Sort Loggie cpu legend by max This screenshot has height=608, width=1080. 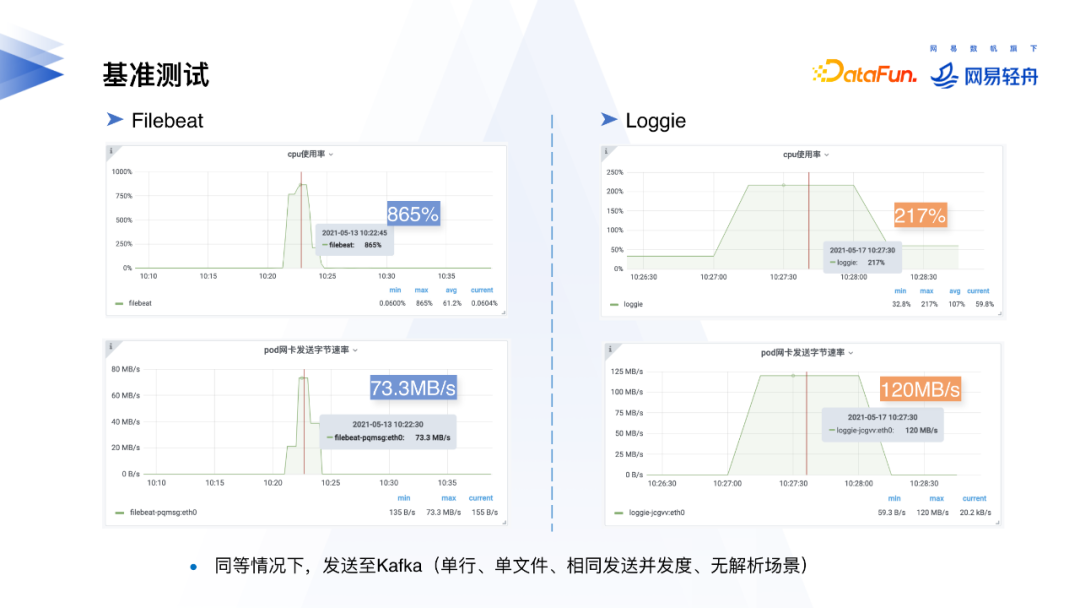[x=926, y=291]
